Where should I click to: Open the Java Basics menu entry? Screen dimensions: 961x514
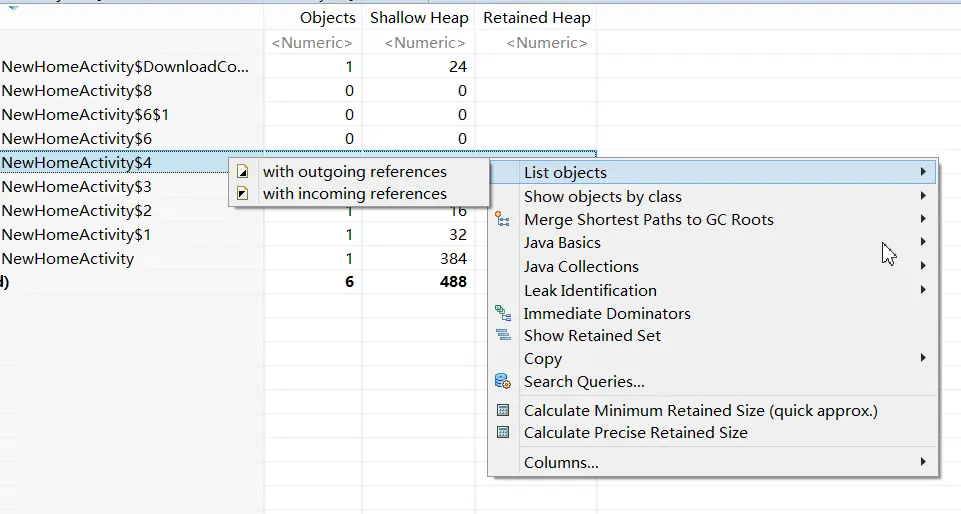click(x=713, y=243)
